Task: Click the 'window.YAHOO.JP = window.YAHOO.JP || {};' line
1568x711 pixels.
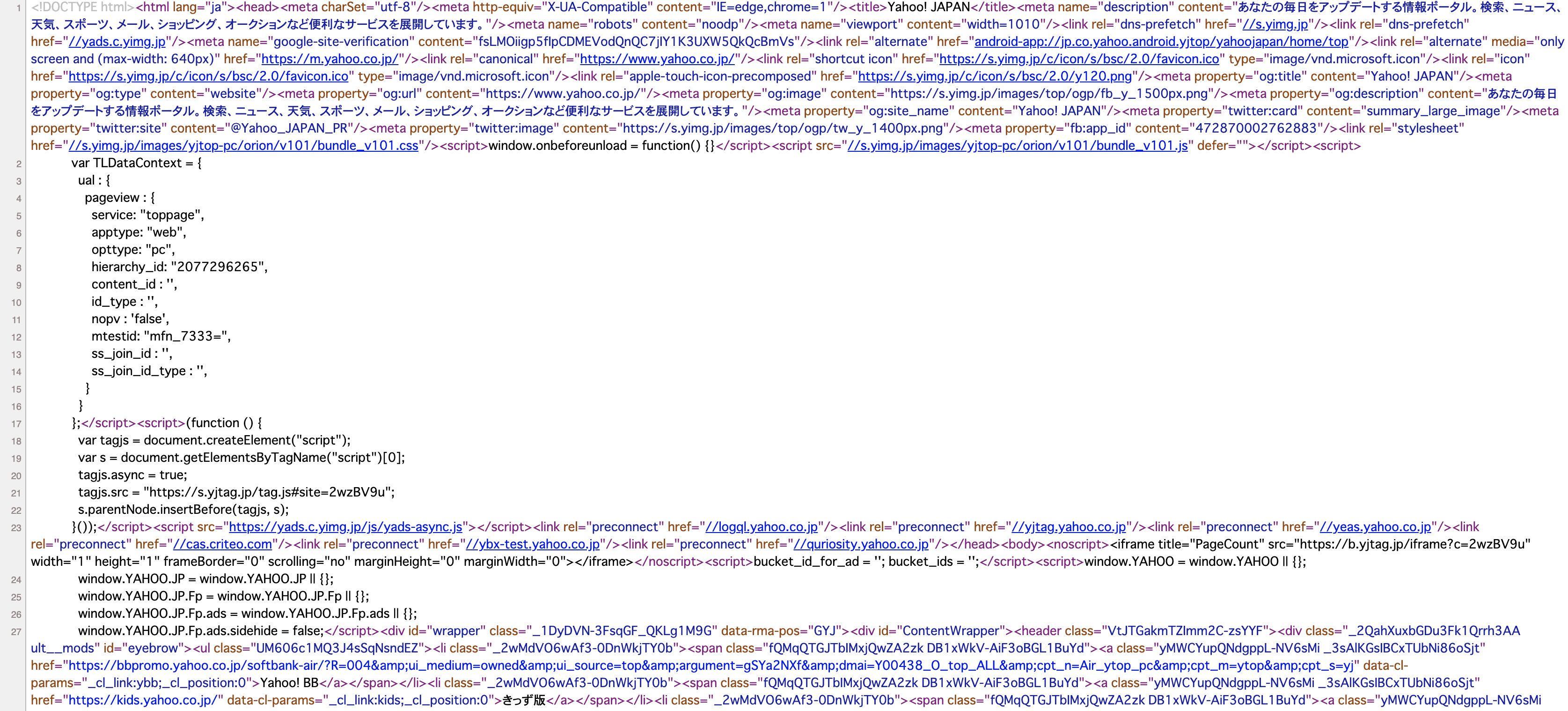Action: click(206, 579)
